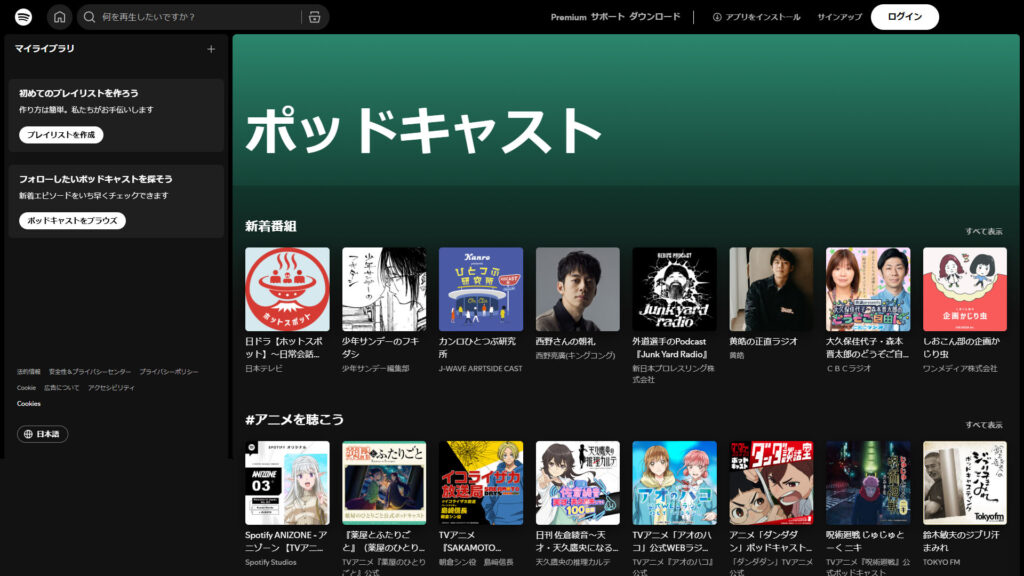Image resolution: width=1024 pixels, height=576 pixels.
Task: Open the 新着番組 section heading
Action: [271, 227]
